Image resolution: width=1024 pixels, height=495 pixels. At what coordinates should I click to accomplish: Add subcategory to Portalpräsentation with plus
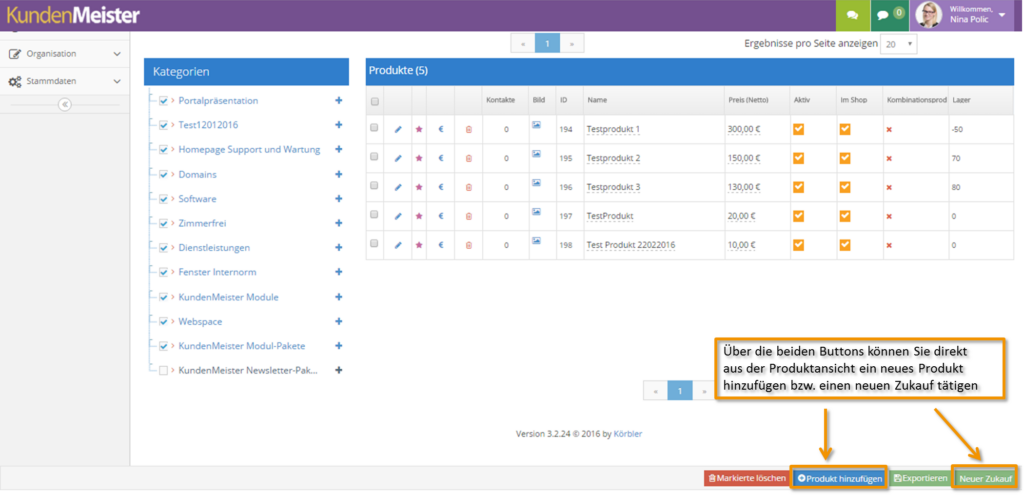[338, 101]
